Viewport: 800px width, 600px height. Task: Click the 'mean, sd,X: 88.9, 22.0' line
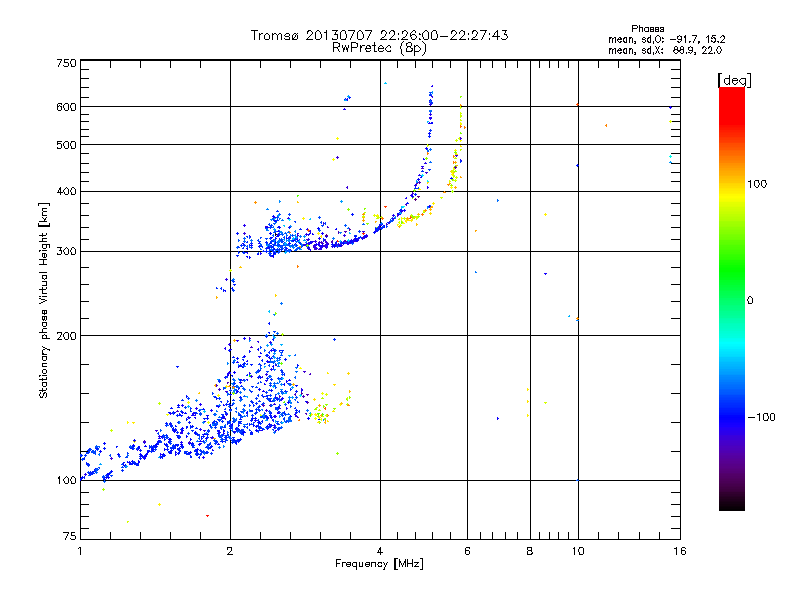click(666, 50)
